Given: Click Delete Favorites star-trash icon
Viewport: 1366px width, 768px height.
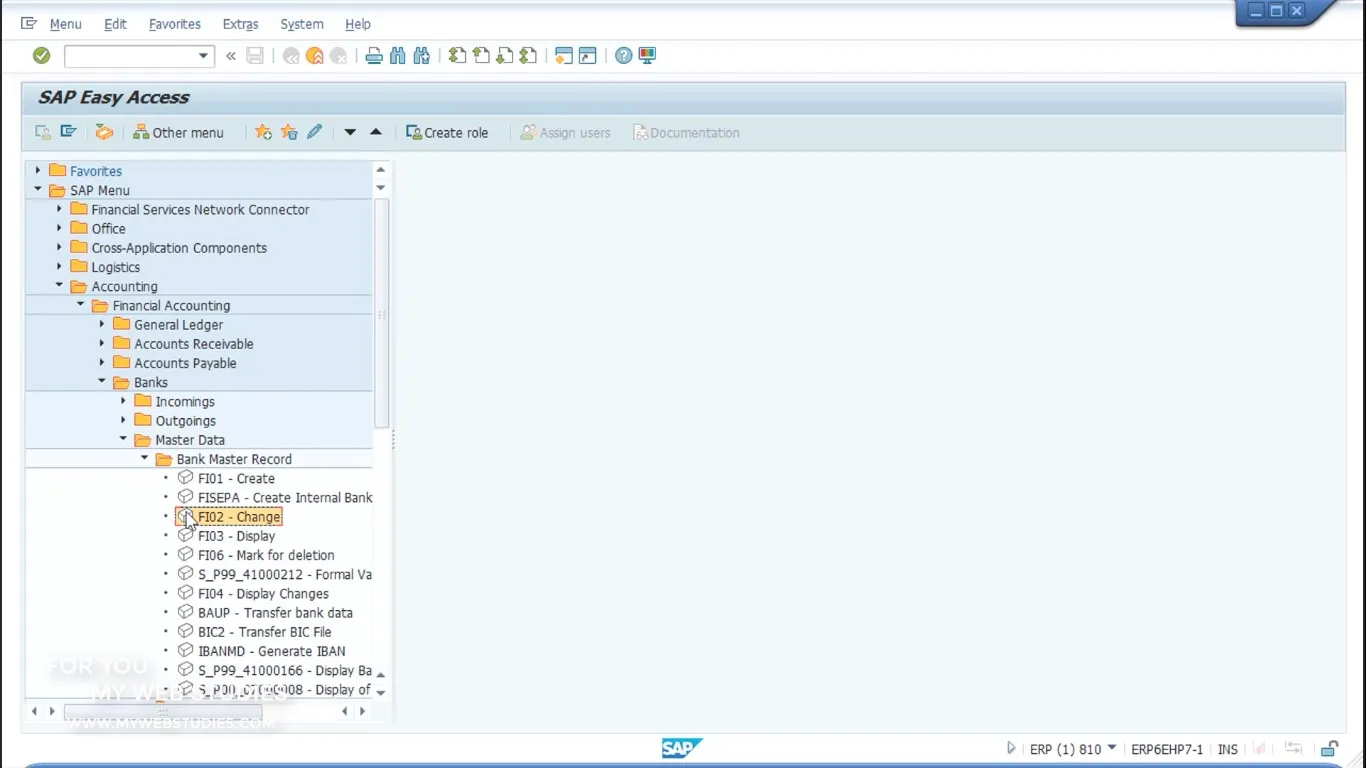Looking at the screenshot, I should click(289, 132).
